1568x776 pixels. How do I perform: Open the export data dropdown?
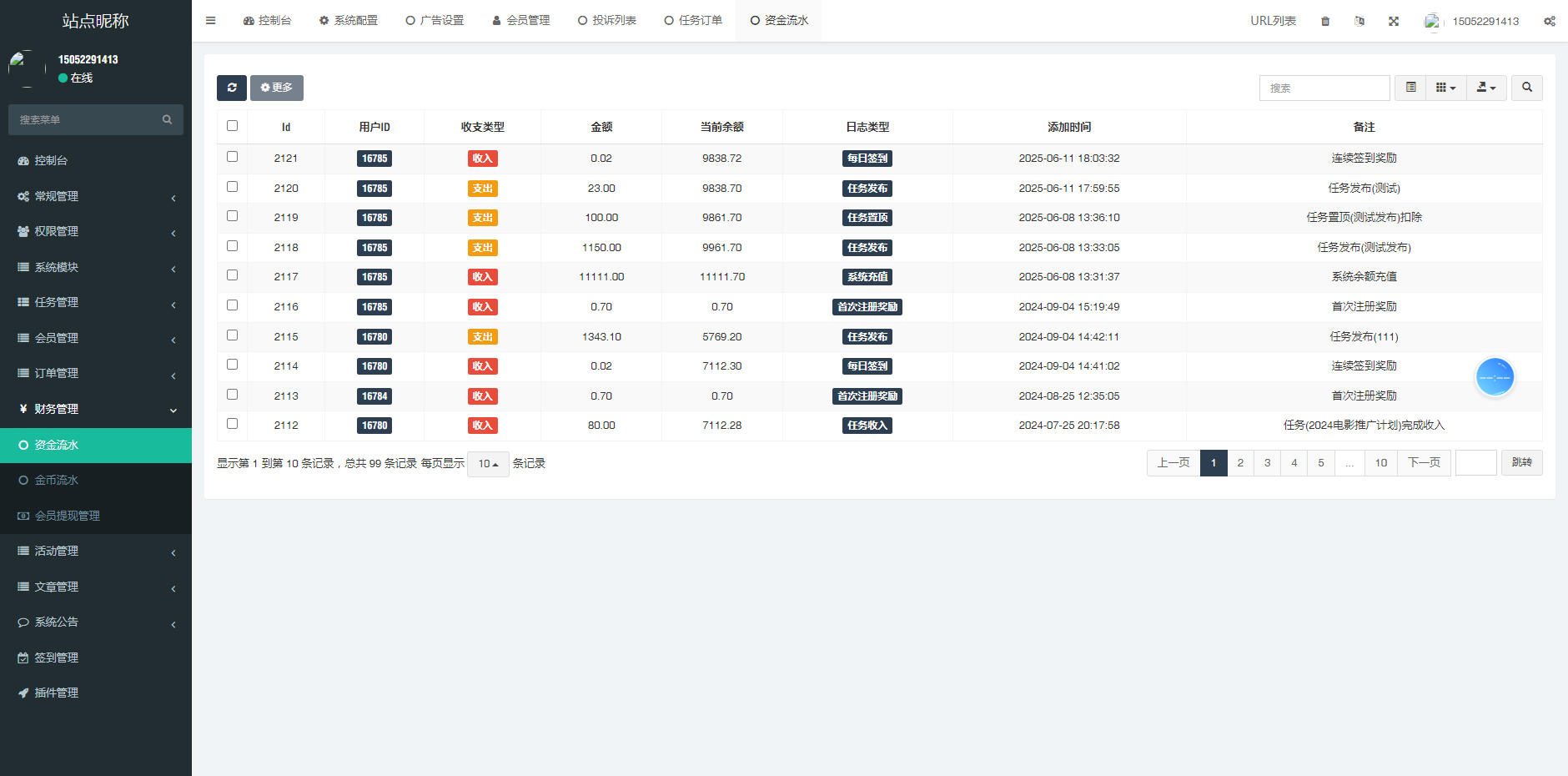1486,88
